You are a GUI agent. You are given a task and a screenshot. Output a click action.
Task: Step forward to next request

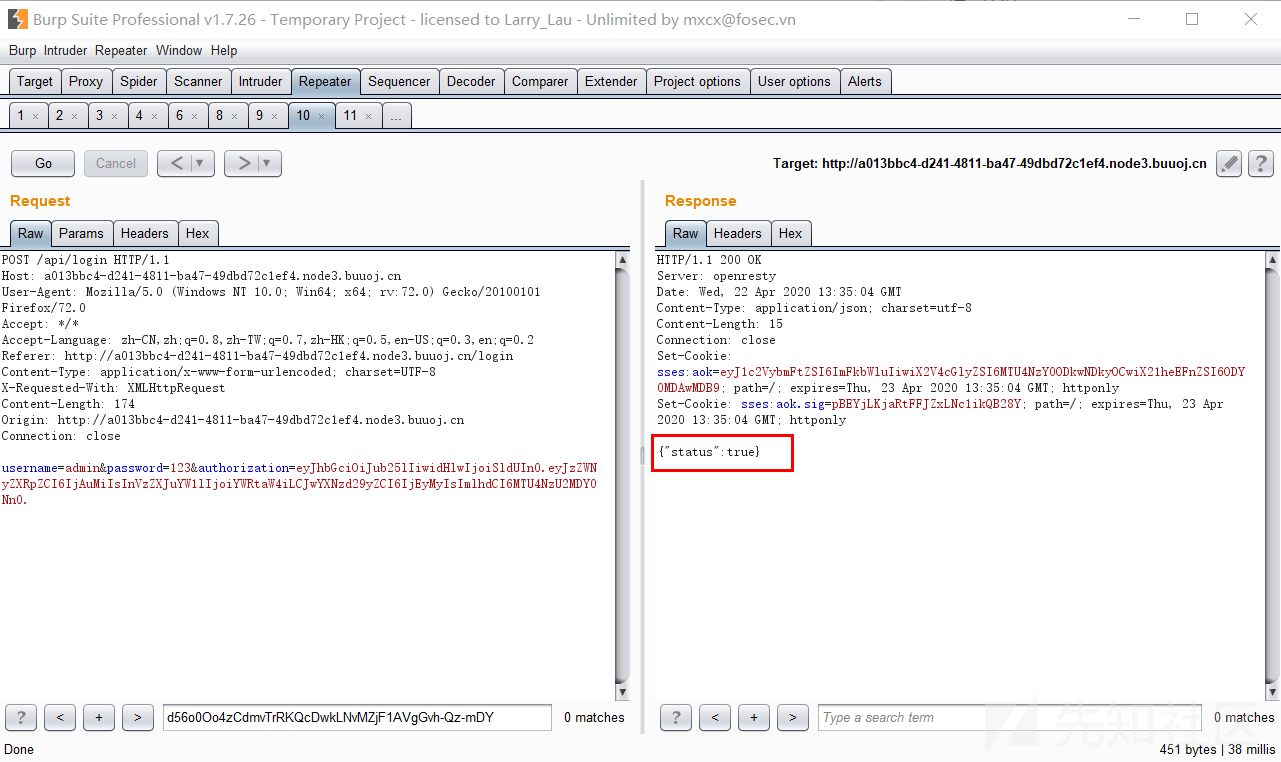pyautogui.click(x=242, y=163)
